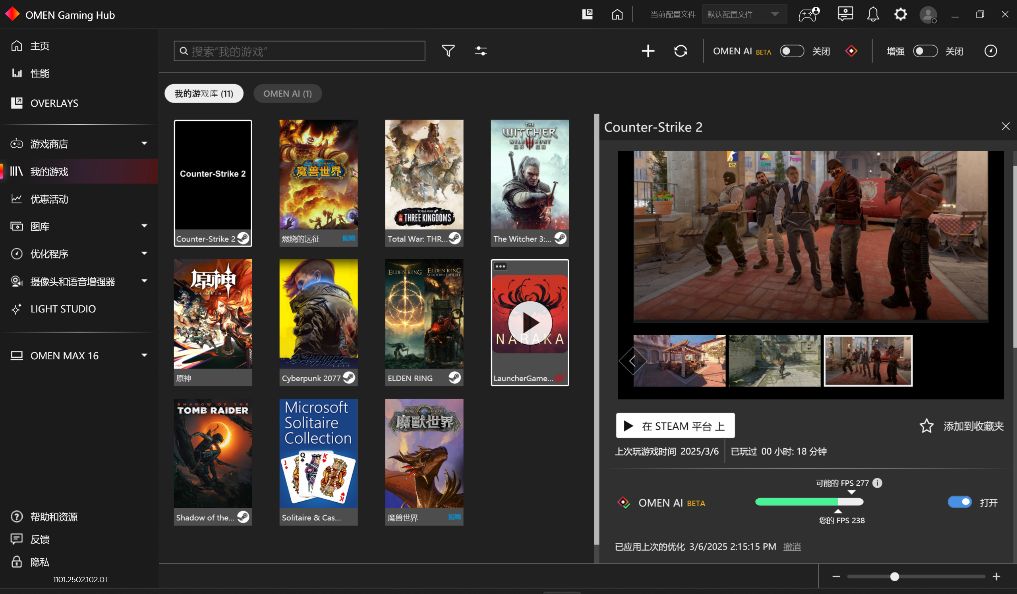1017x594 pixels.
Task: Open the notifications bell
Action: point(873,14)
